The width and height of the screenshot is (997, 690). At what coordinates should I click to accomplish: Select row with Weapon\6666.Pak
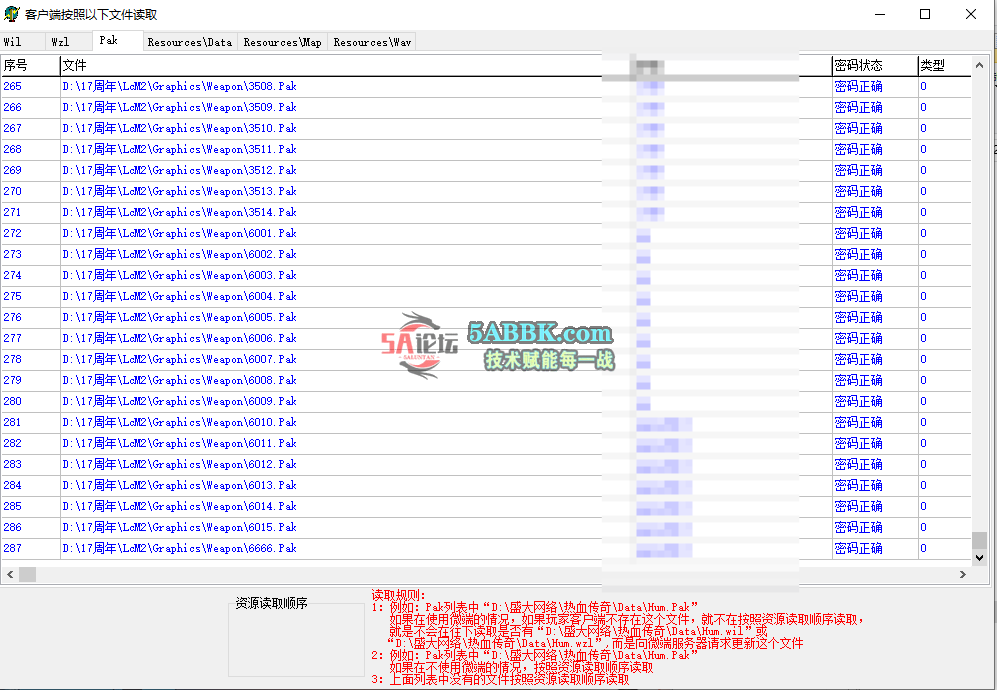click(486, 548)
